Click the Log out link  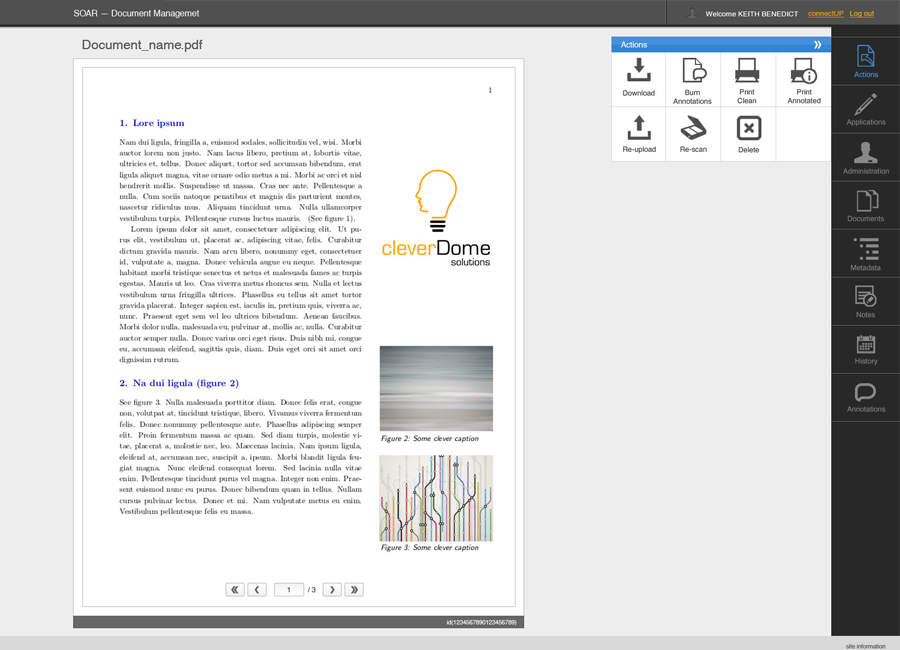point(861,14)
